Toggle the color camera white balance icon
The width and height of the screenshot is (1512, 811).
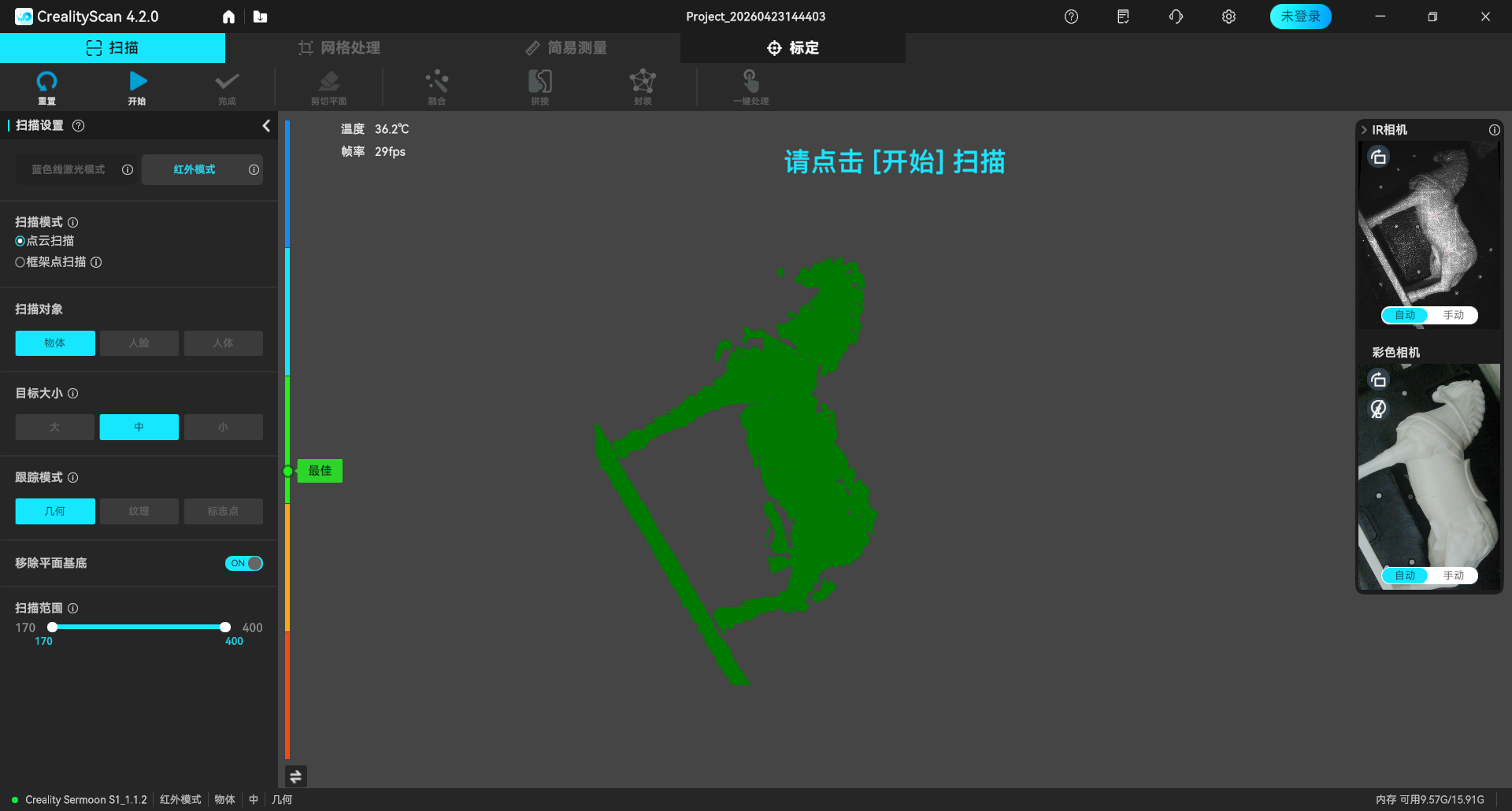click(x=1378, y=409)
